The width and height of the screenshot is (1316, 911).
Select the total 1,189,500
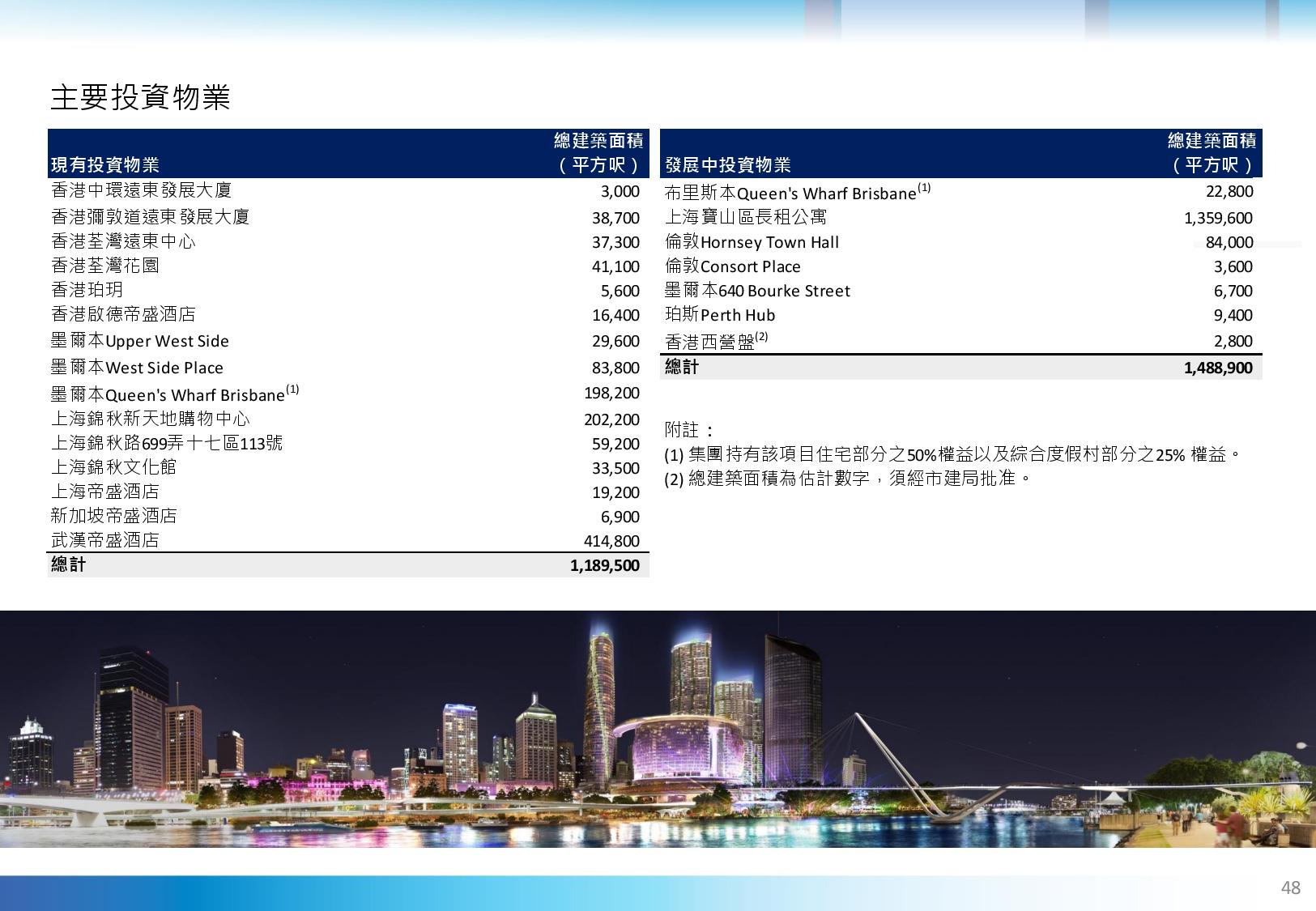pyautogui.click(x=605, y=565)
